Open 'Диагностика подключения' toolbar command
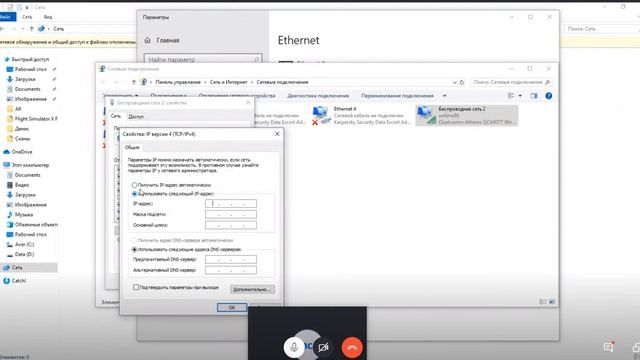640x360 pixels. click(x=318, y=96)
